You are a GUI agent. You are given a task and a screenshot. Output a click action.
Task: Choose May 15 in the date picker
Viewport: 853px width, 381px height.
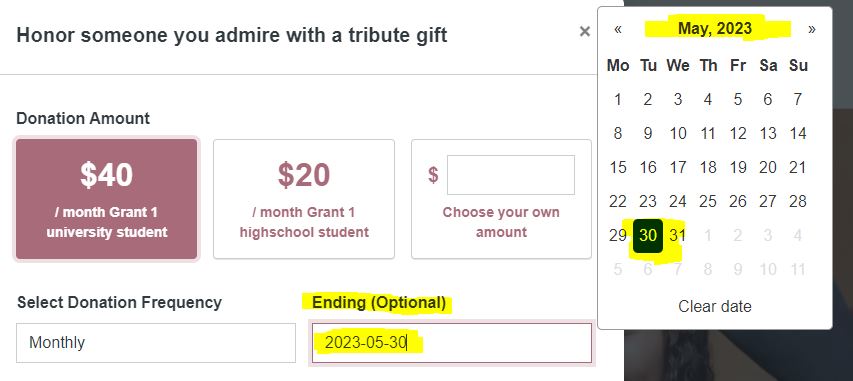pos(618,168)
